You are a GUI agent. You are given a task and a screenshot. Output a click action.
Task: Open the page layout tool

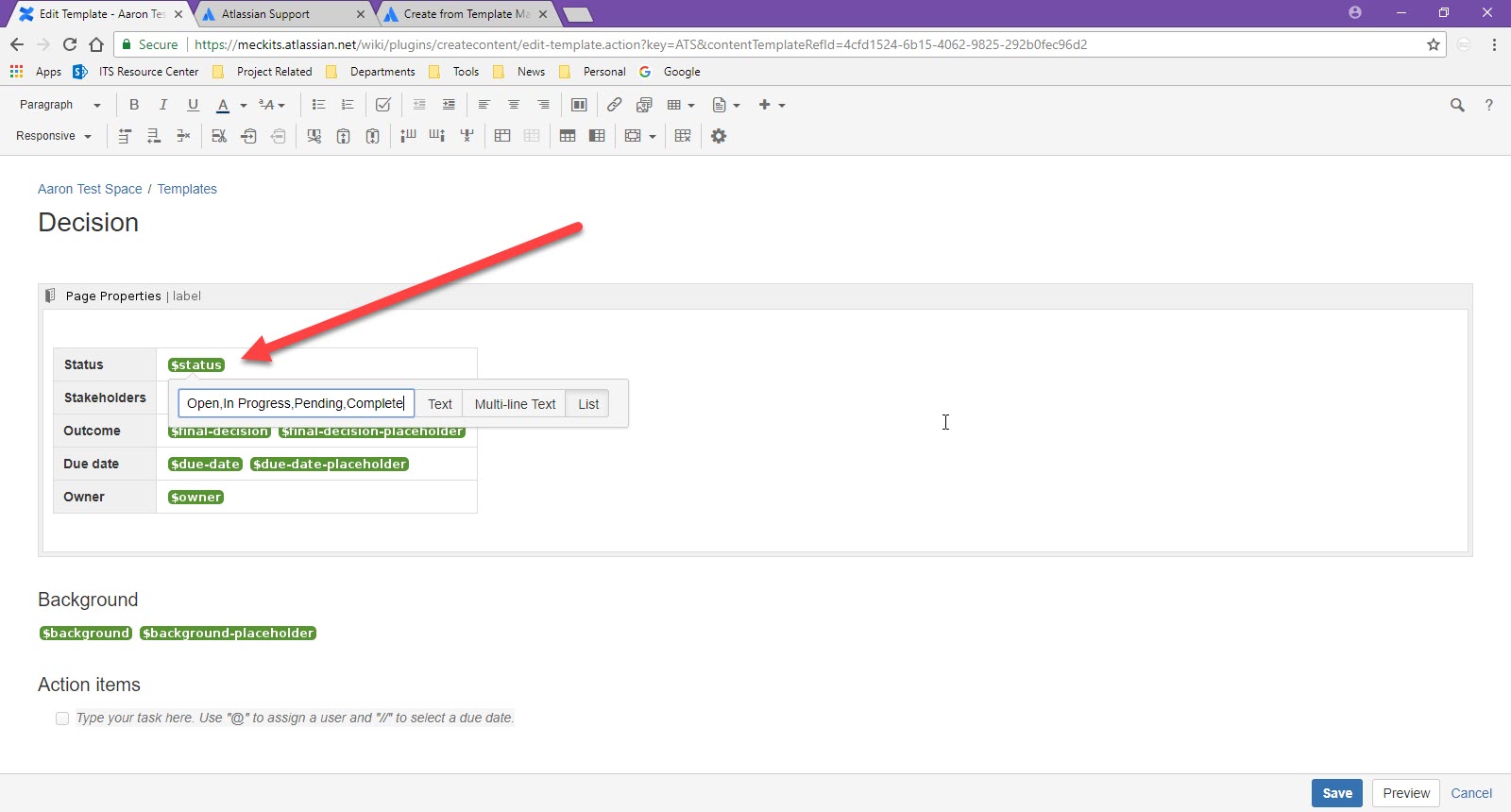tap(579, 105)
